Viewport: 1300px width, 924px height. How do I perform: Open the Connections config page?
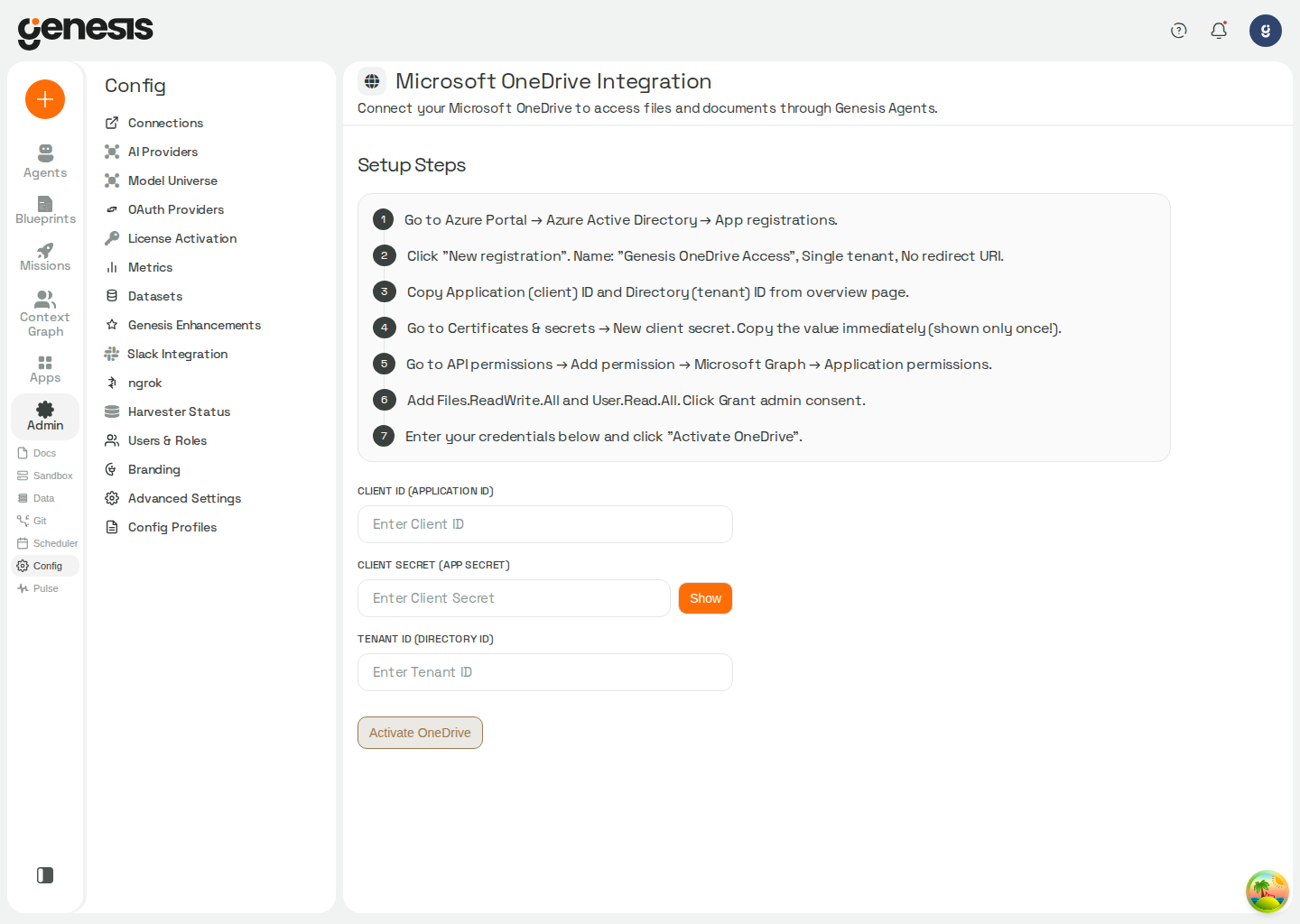click(154, 123)
